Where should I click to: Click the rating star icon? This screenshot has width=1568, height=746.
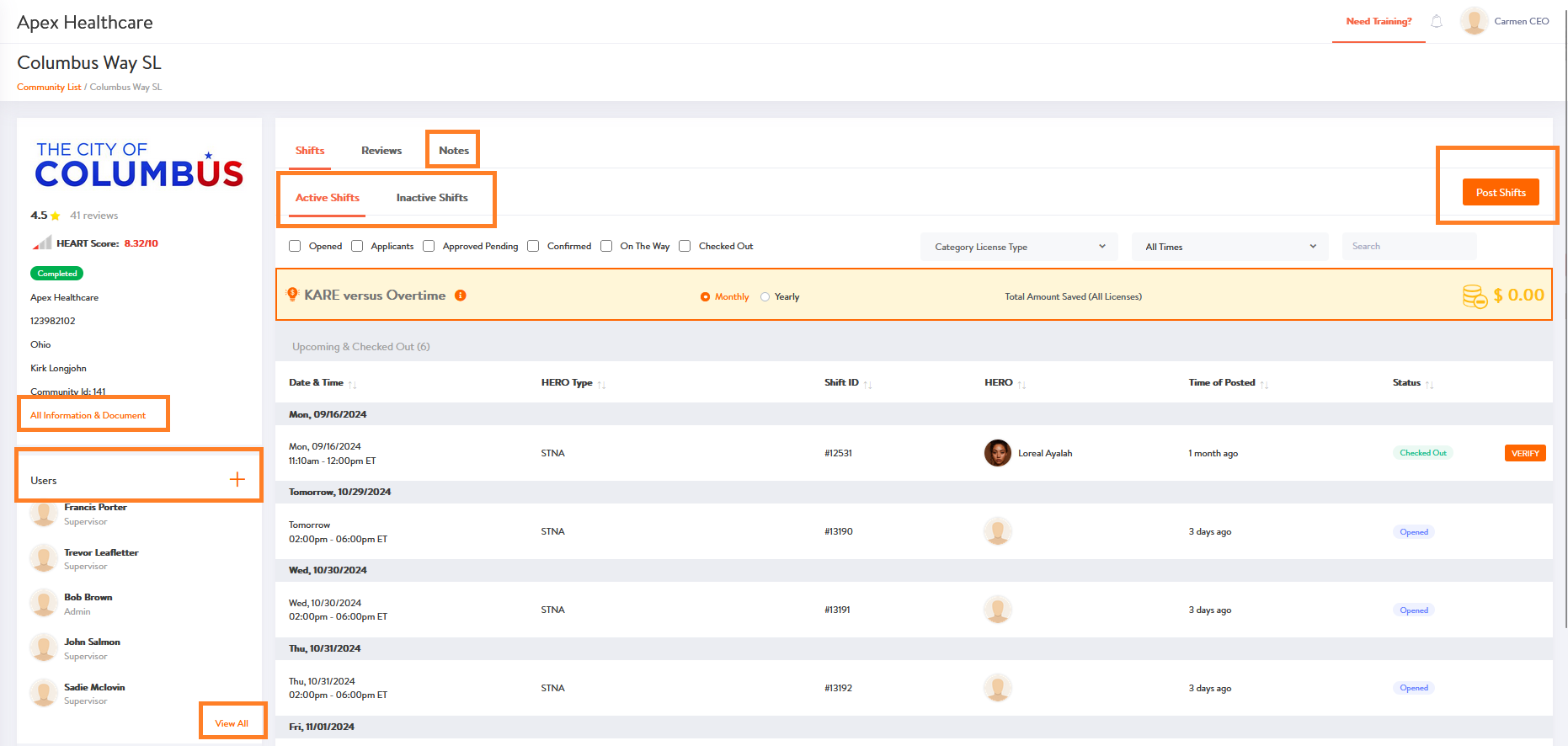(56, 216)
